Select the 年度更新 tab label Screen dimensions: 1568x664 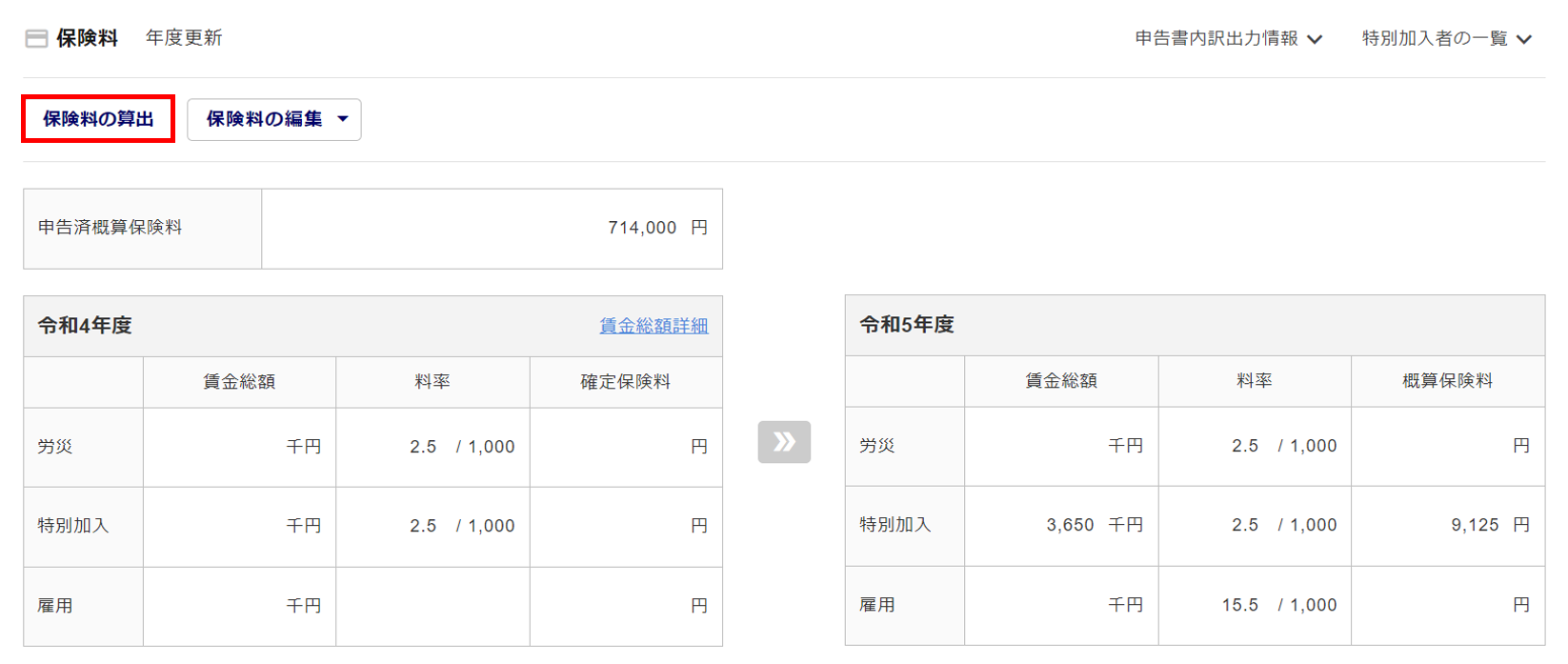point(184,38)
